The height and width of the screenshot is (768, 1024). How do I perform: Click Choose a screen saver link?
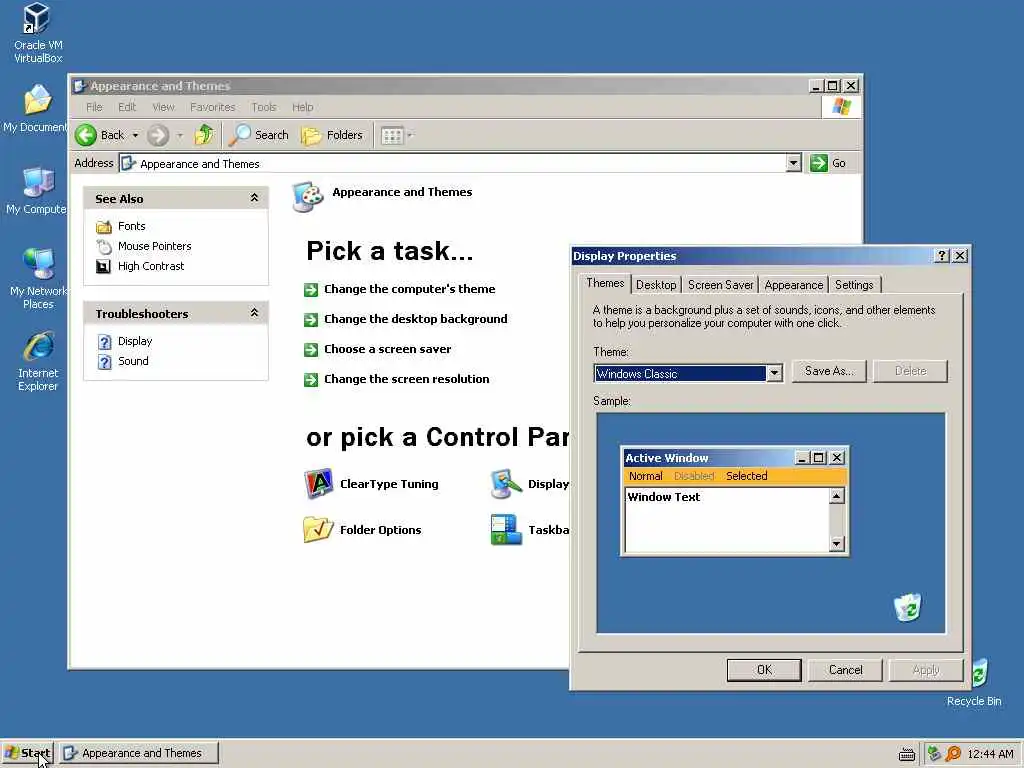pos(387,349)
